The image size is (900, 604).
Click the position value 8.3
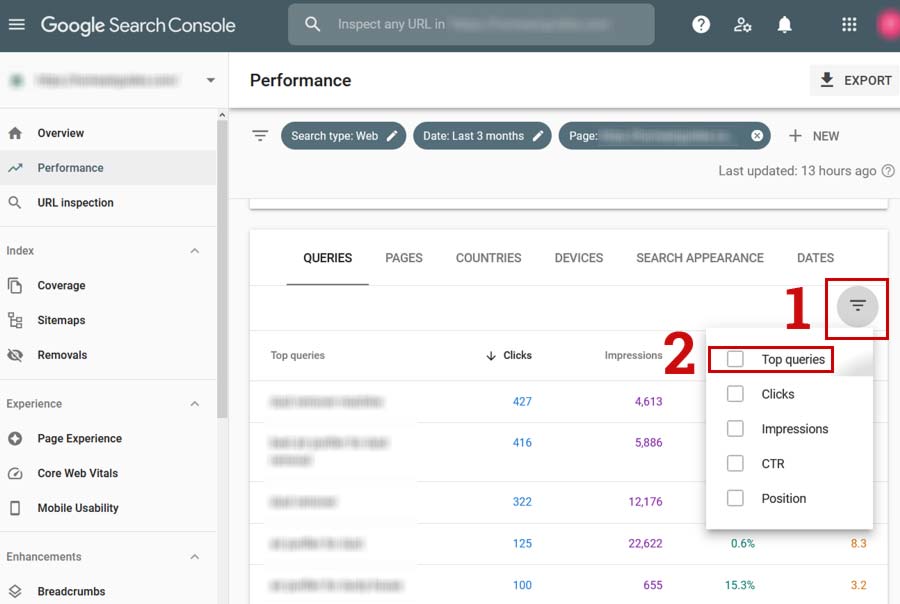tap(859, 544)
